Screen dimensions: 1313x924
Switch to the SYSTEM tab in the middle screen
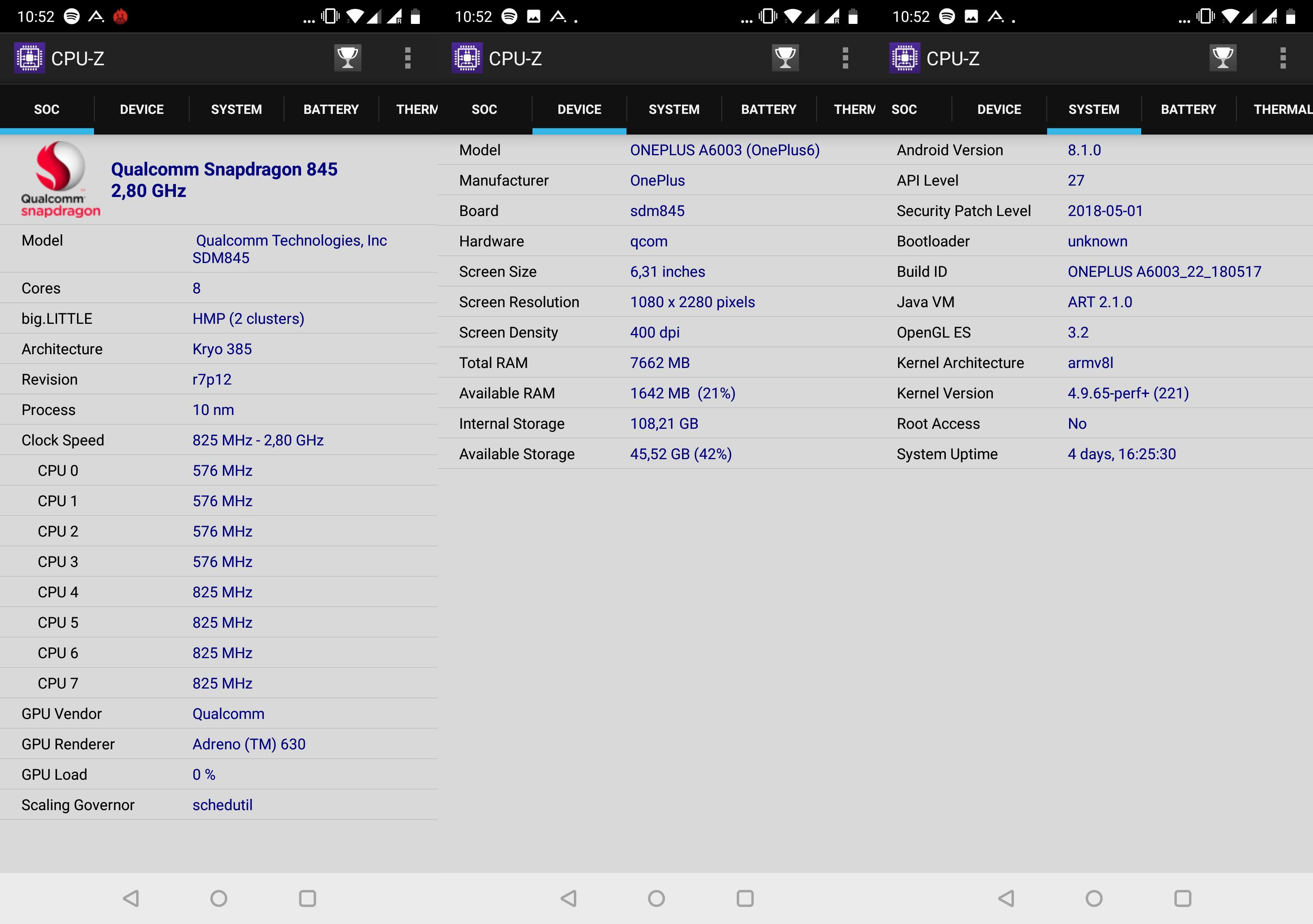[x=674, y=109]
